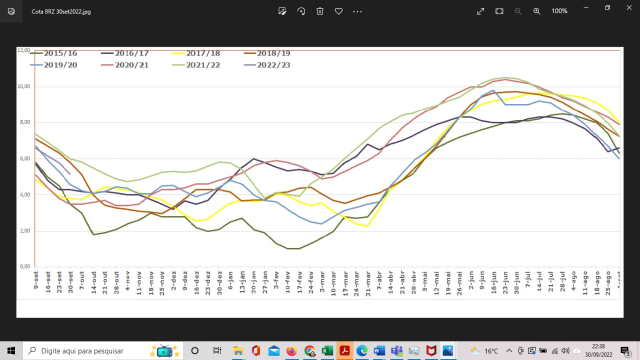
Task: Open the clock showing 22:38 30/09/2022
Action: [598, 351]
